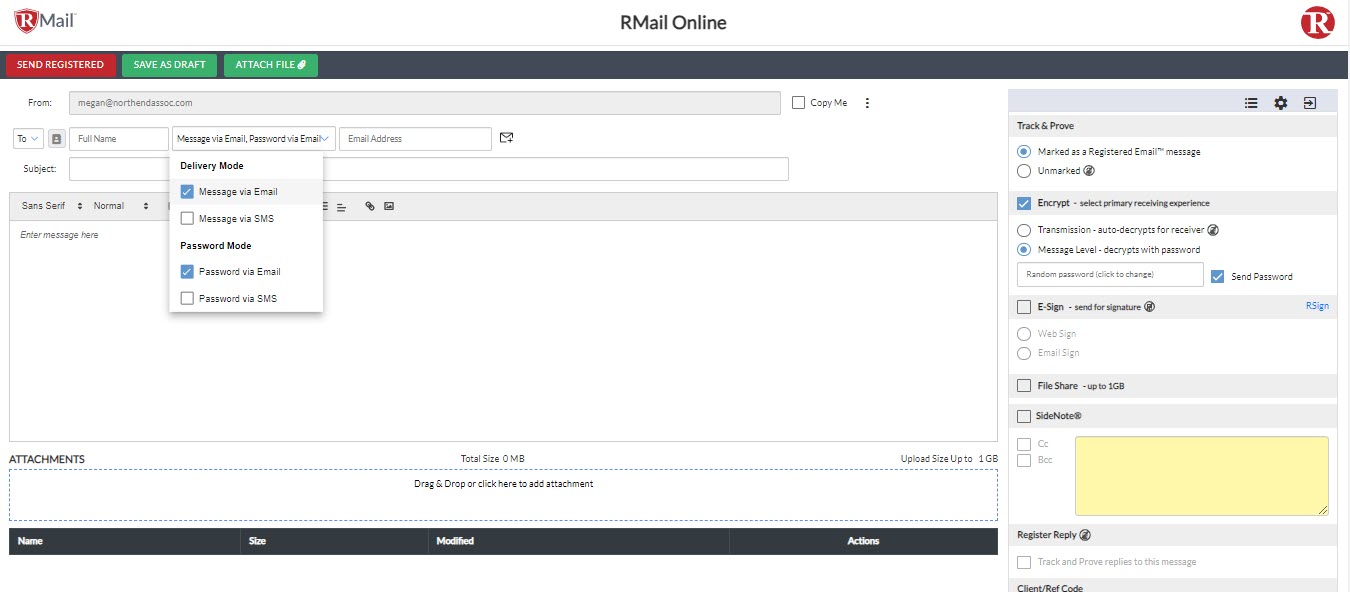The image size is (1350, 592).
Task: Check the SideNote Bcc checkbox
Action: tap(1024, 460)
